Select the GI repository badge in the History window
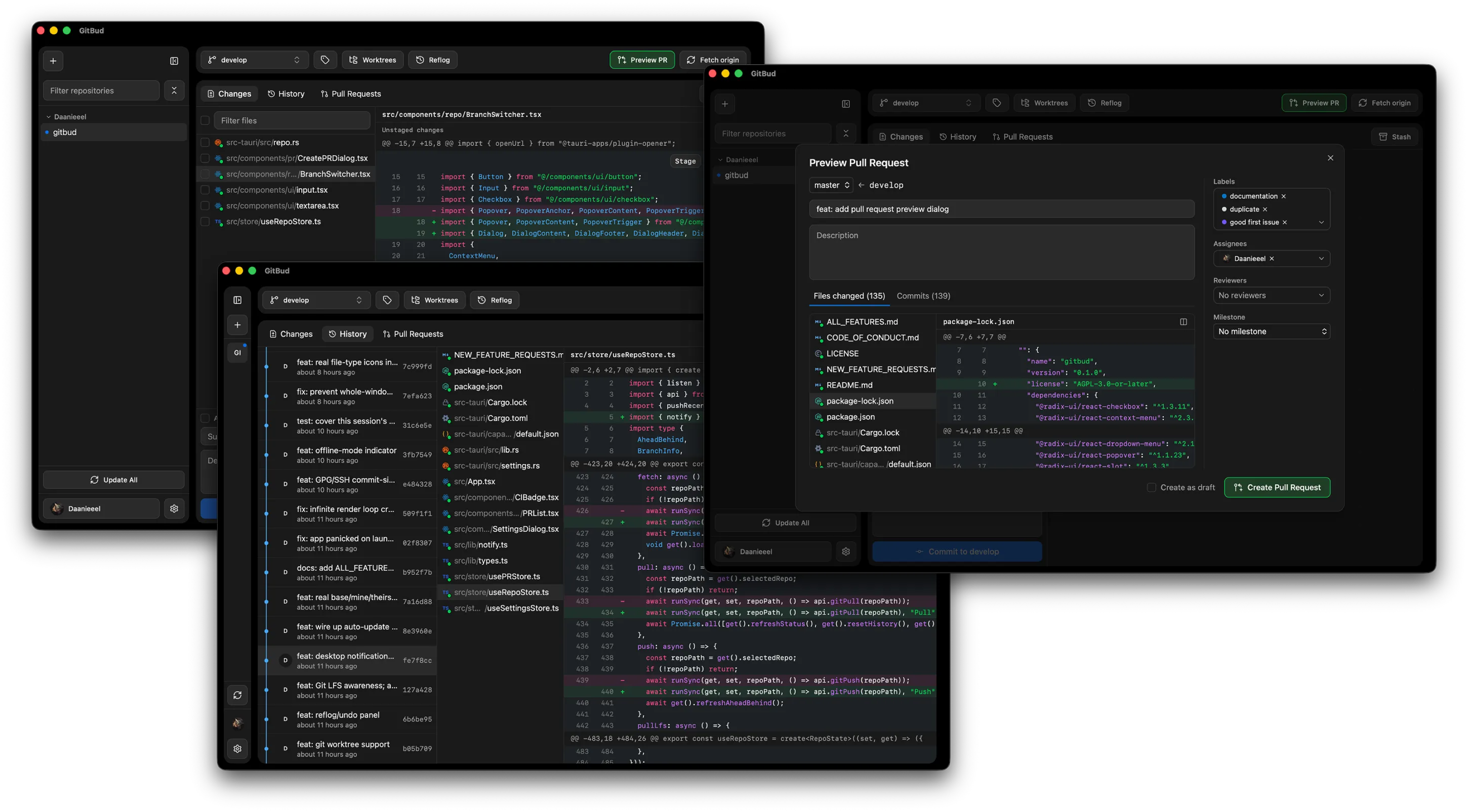 pyautogui.click(x=237, y=353)
